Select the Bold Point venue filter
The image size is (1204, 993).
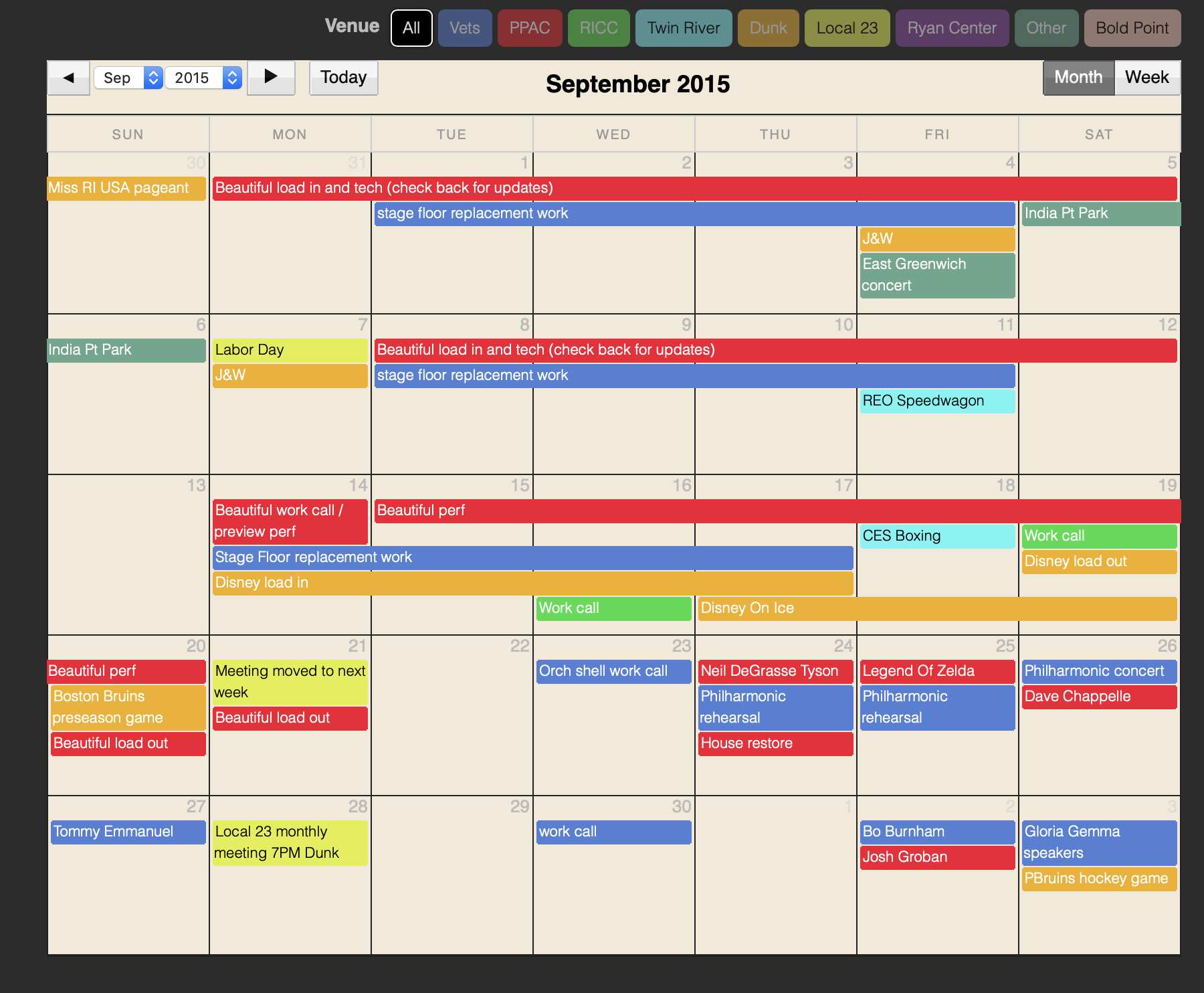pos(1132,28)
